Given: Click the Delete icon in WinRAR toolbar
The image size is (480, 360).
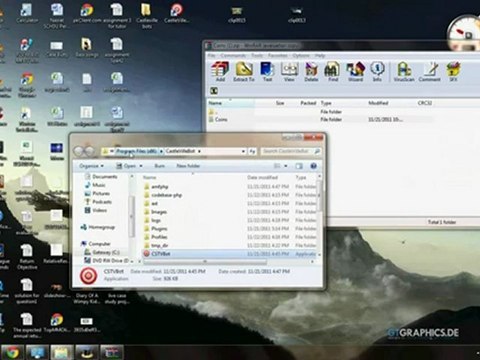Looking at the screenshot, I should tap(311, 71).
